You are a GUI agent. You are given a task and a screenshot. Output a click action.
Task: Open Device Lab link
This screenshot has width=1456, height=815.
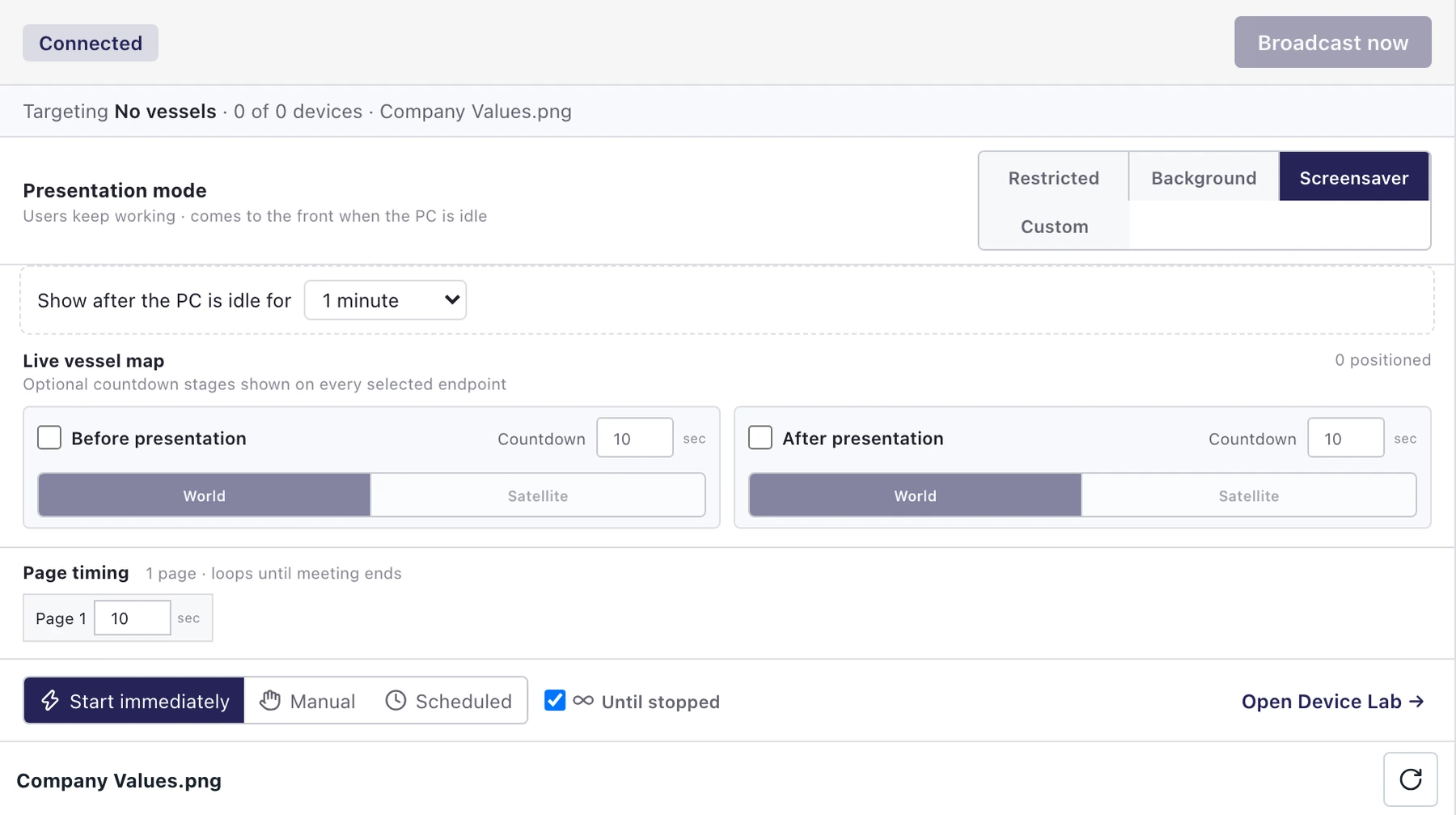[1333, 702]
